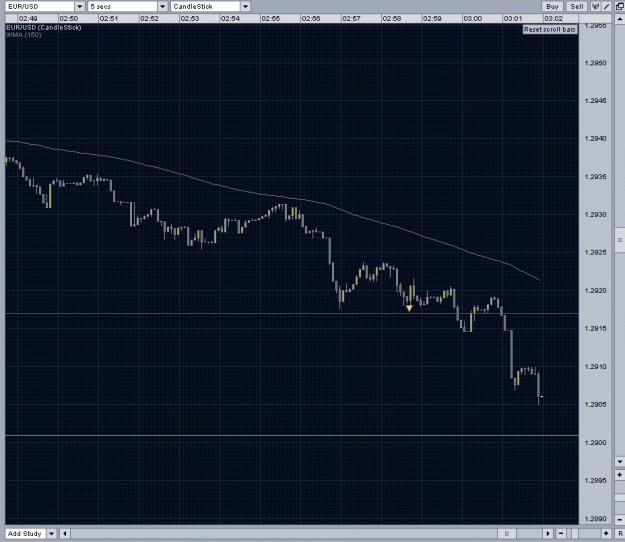Click the vertical zoom slider handle
This screenshot has height=542, width=625.
(x=620, y=498)
